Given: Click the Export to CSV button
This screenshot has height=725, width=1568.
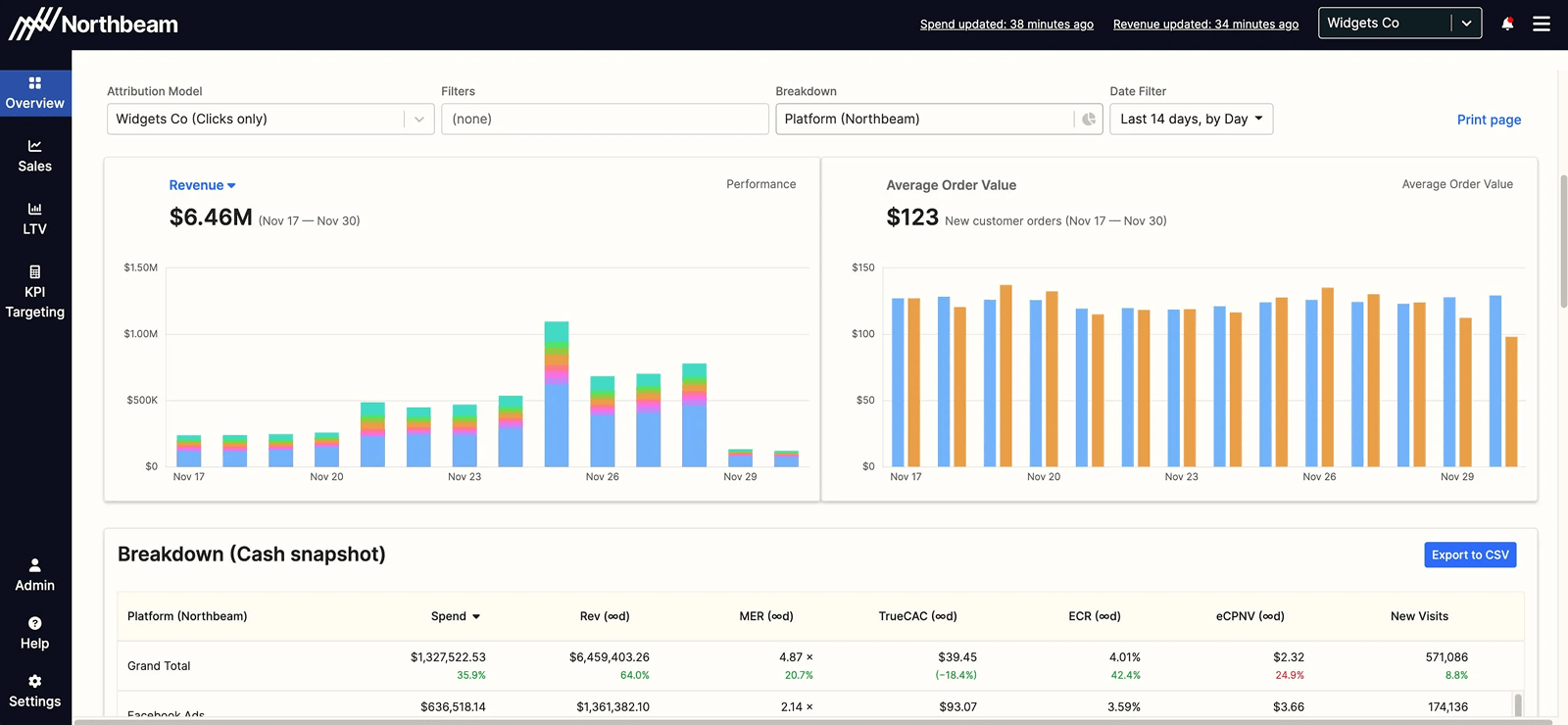Looking at the screenshot, I should [x=1470, y=555].
